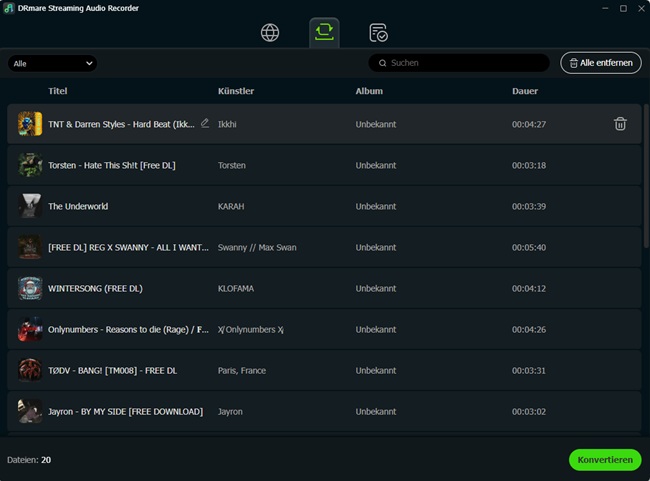The height and width of the screenshot is (481, 650).
Task: Click the DRmare app logo icon
Action: (9, 8)
